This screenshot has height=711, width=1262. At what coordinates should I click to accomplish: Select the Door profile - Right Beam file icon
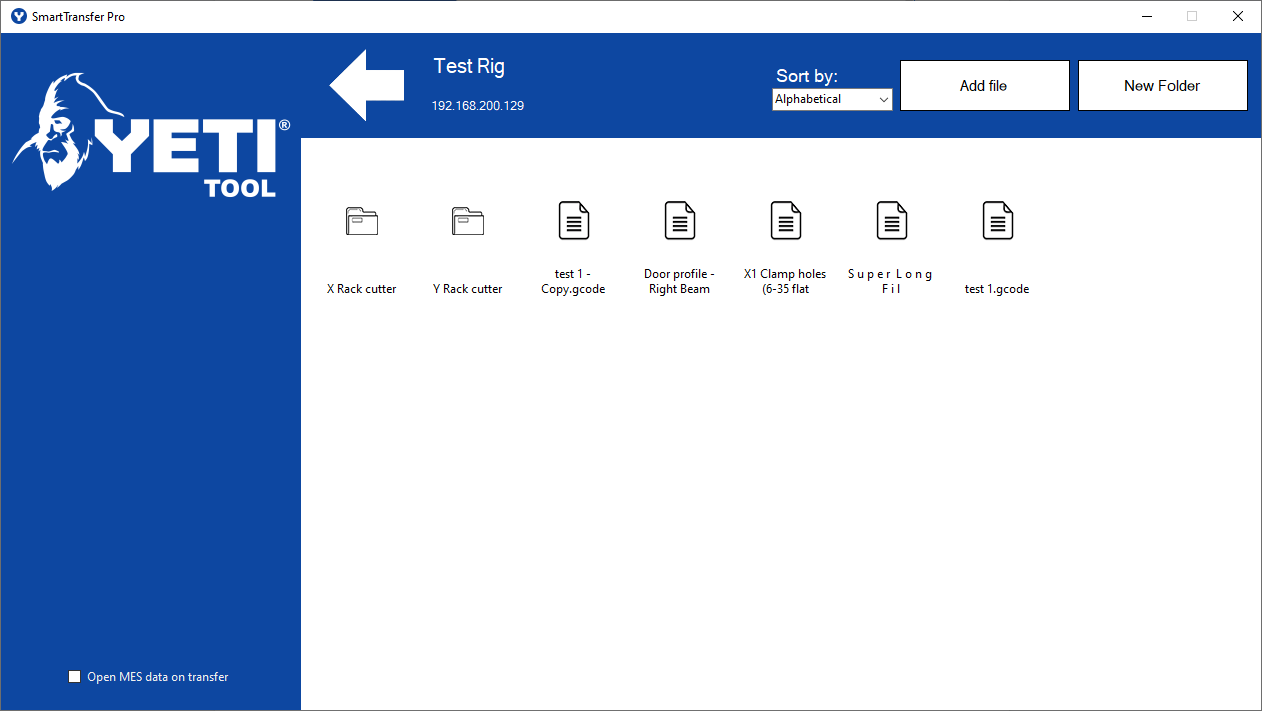coord(680,220)
